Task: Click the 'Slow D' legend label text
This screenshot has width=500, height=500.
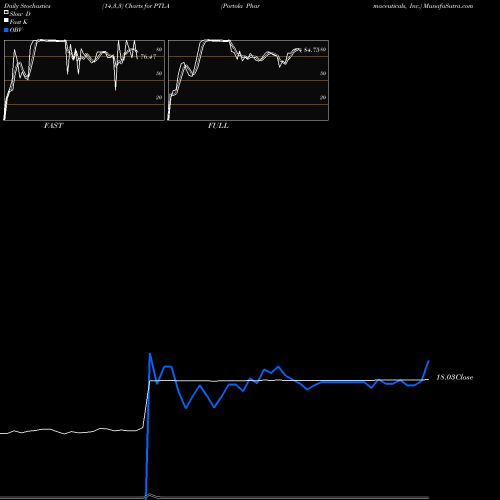Action: [x=20, y=14]
